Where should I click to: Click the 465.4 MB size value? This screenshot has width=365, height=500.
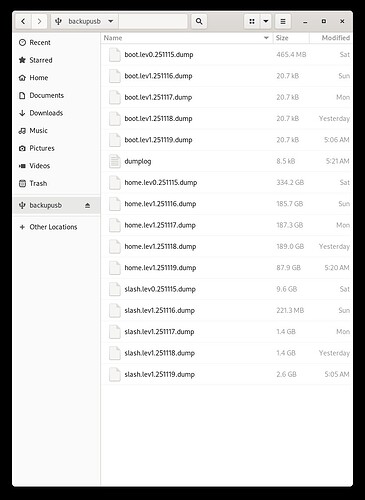[291, 55]
